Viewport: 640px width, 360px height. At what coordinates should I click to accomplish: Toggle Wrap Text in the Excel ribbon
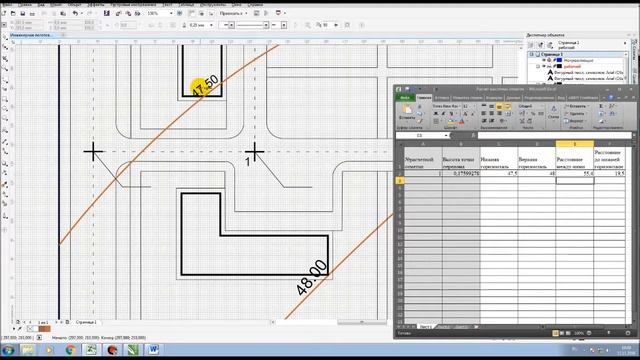click(508, 107)
